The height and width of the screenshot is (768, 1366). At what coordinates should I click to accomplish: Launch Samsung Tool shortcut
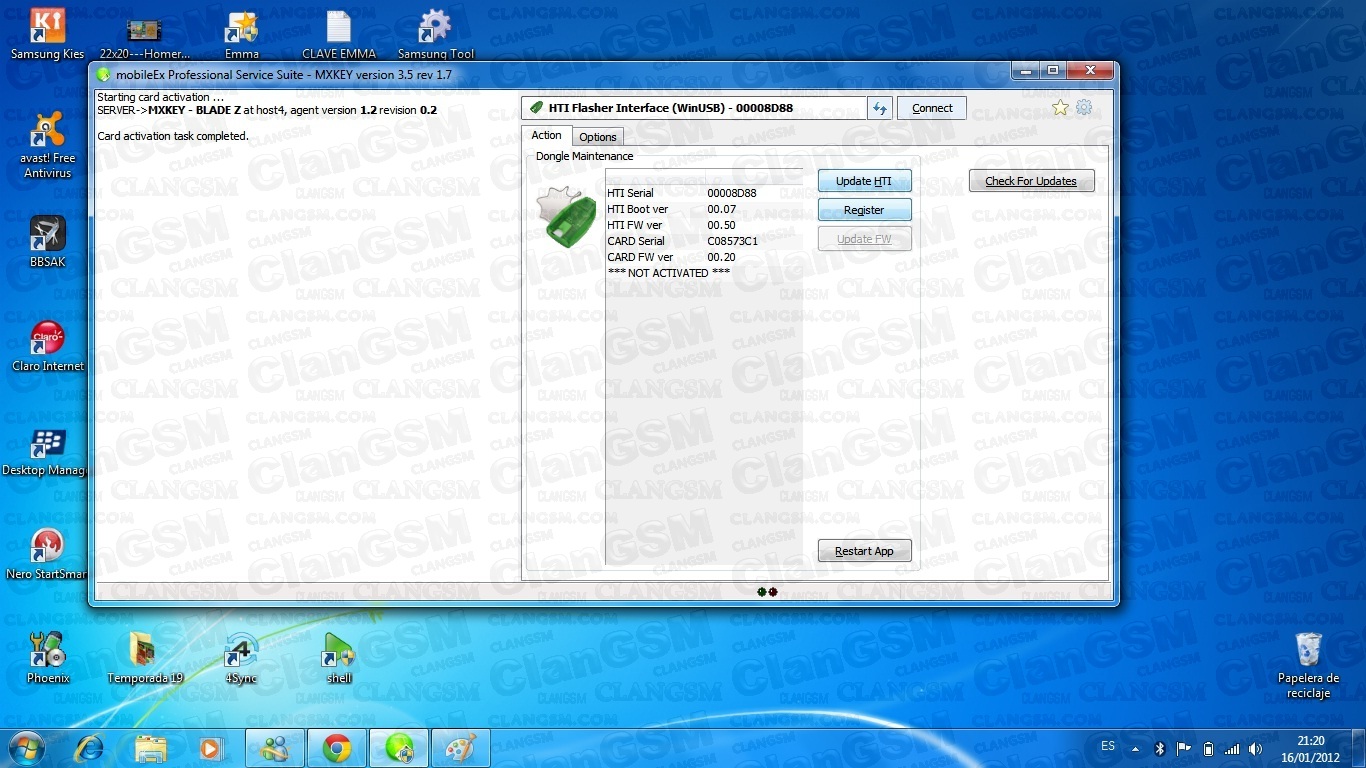coord(436,34)
